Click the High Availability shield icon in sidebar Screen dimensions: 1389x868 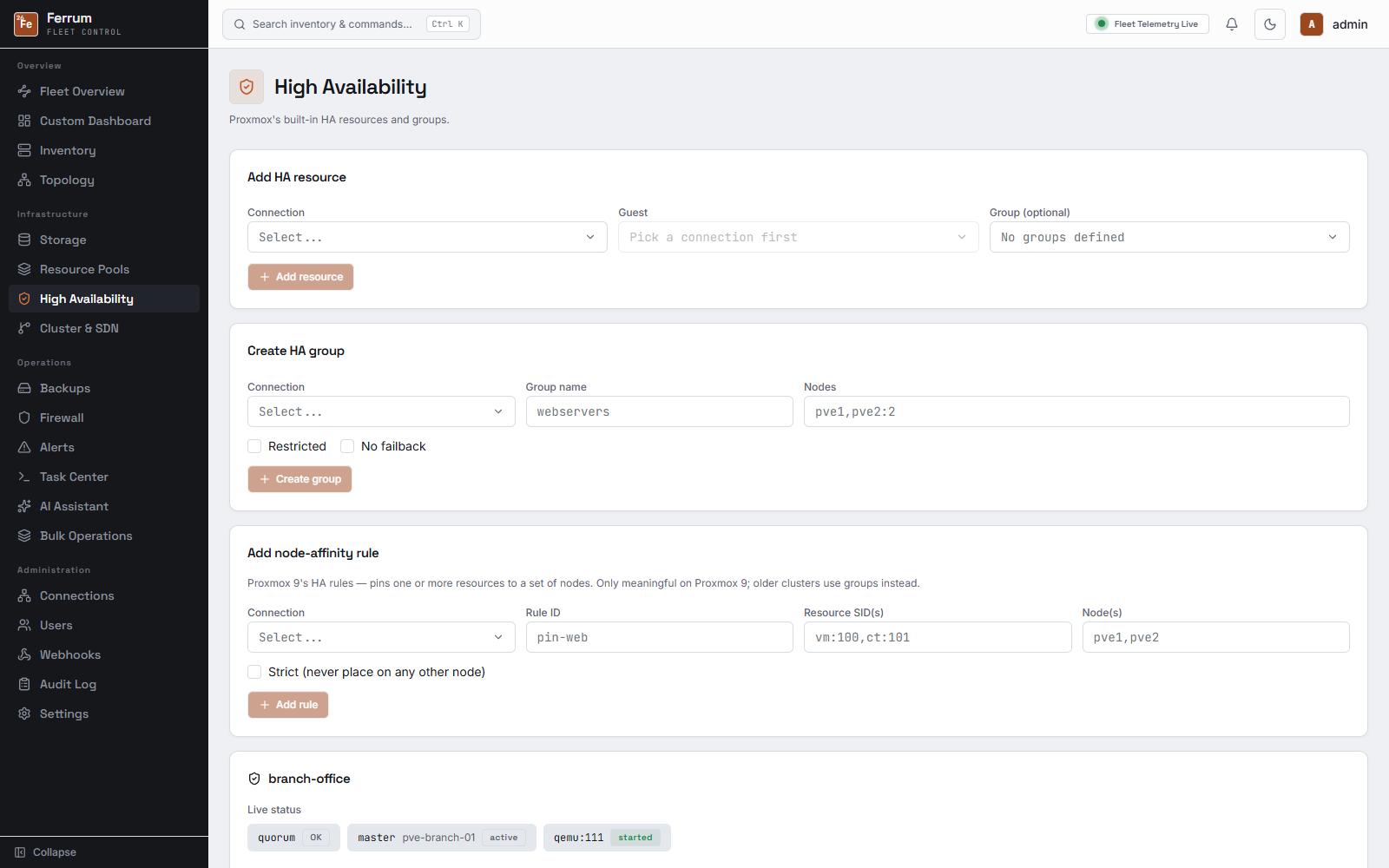point(24,299)
